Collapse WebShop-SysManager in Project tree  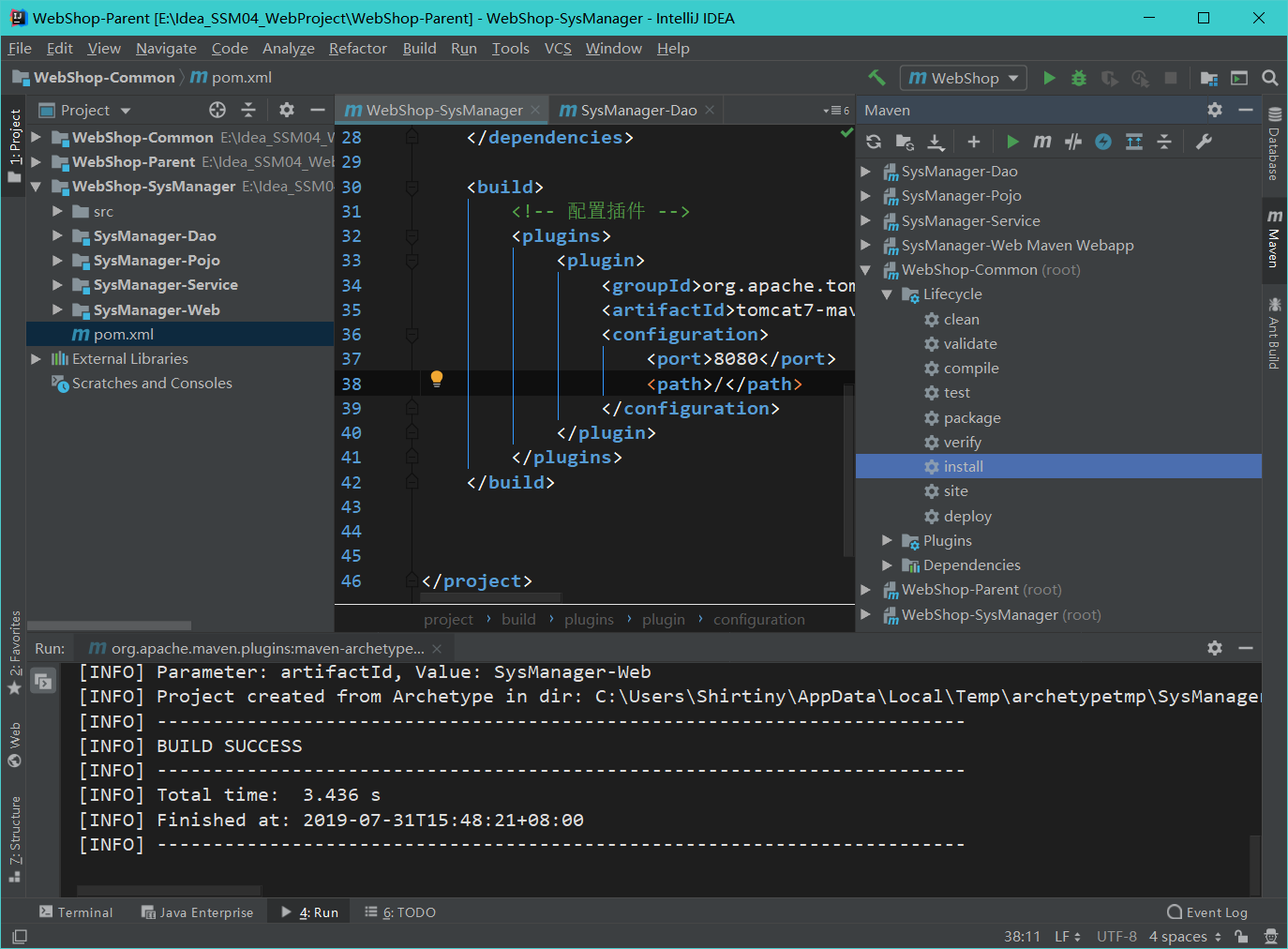pos(37,186)
